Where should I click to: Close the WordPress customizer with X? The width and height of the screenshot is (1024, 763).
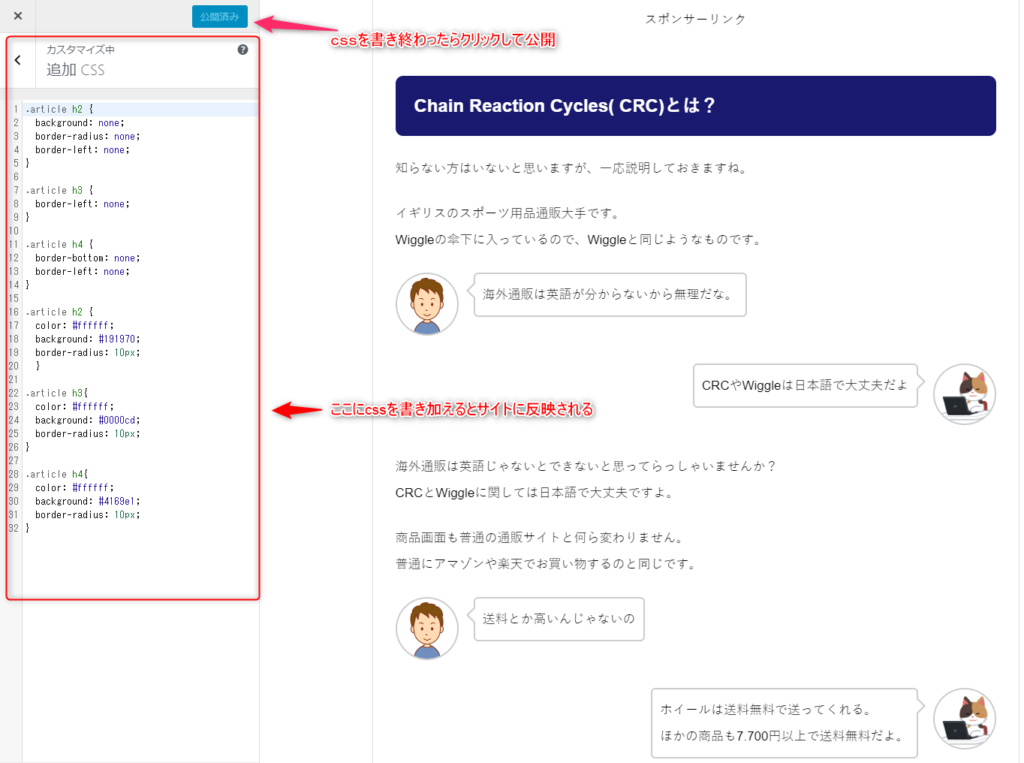[x=18, y=16]
